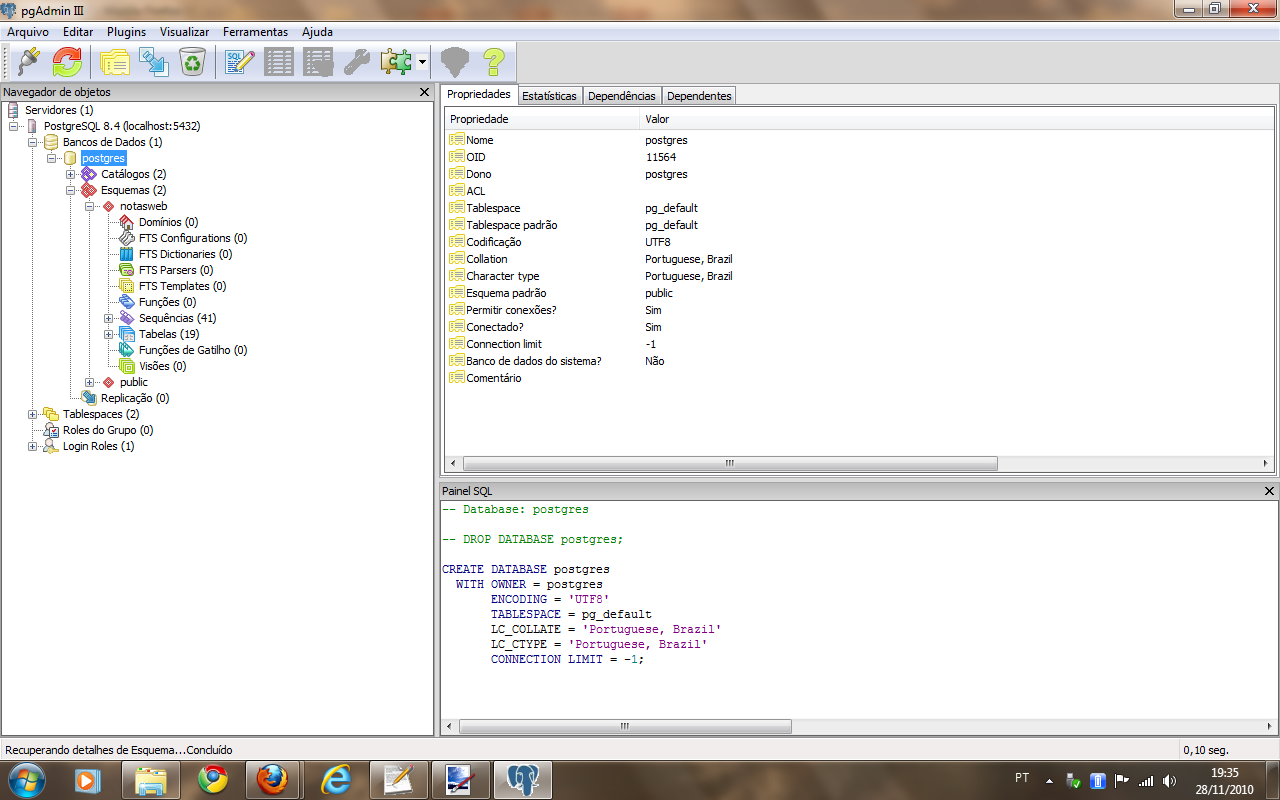Select the Domínios (0) tree item
The height and width of the screenshot is (800, 1280).
click(x=168, y=222)
